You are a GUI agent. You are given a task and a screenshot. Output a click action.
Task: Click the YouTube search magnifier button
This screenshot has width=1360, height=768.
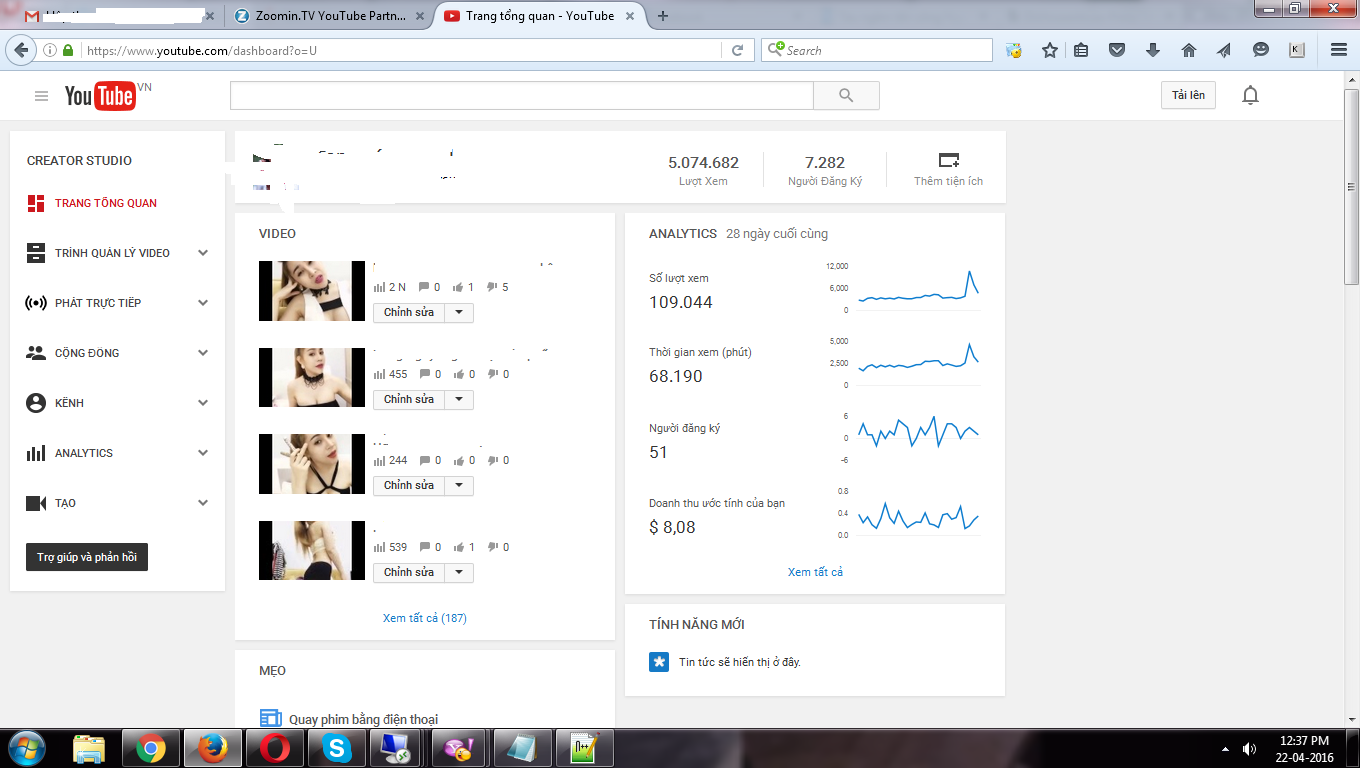click(846, 96)
